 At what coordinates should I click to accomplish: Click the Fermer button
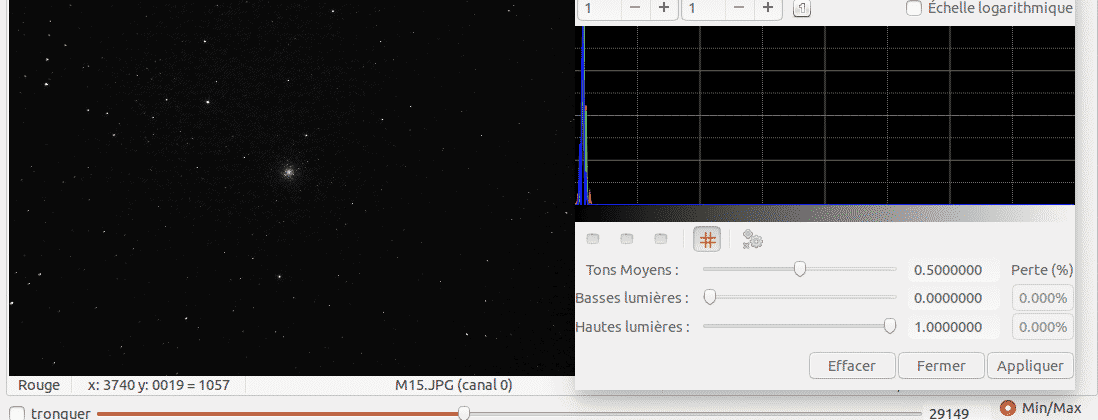click(941, 366)
